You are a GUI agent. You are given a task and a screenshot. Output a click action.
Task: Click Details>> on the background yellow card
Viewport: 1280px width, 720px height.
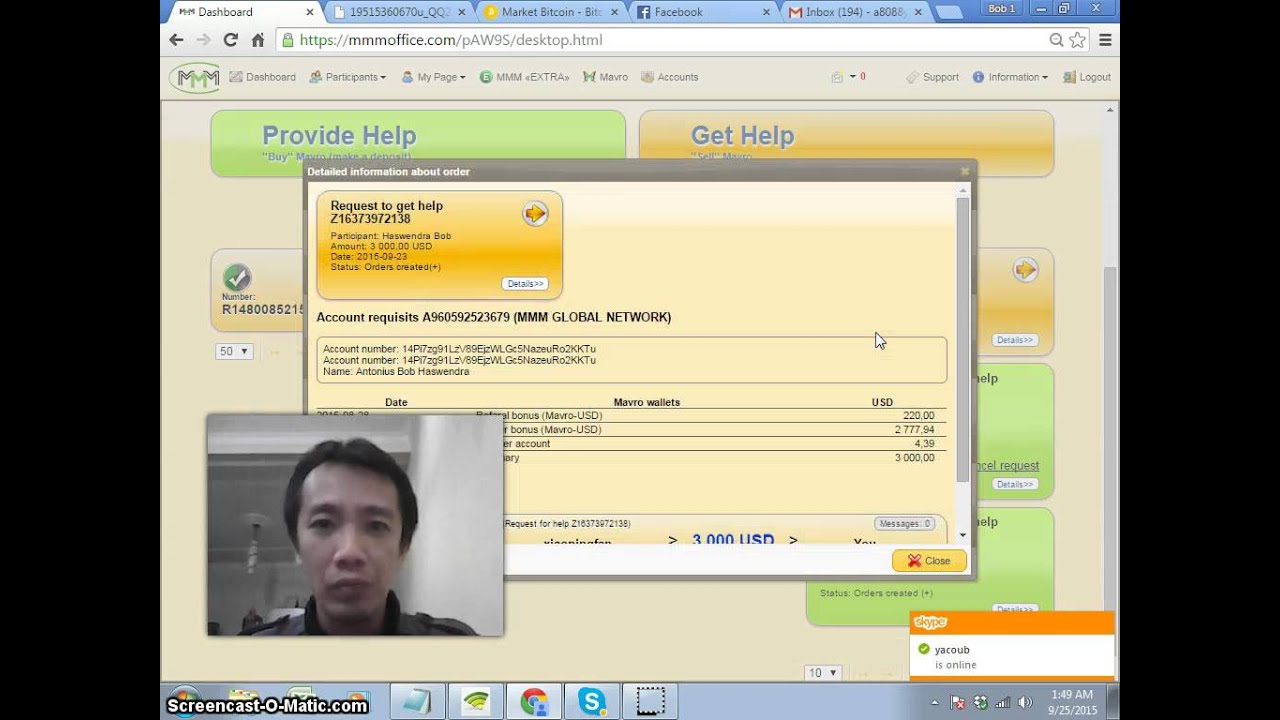coord(1014,340)
